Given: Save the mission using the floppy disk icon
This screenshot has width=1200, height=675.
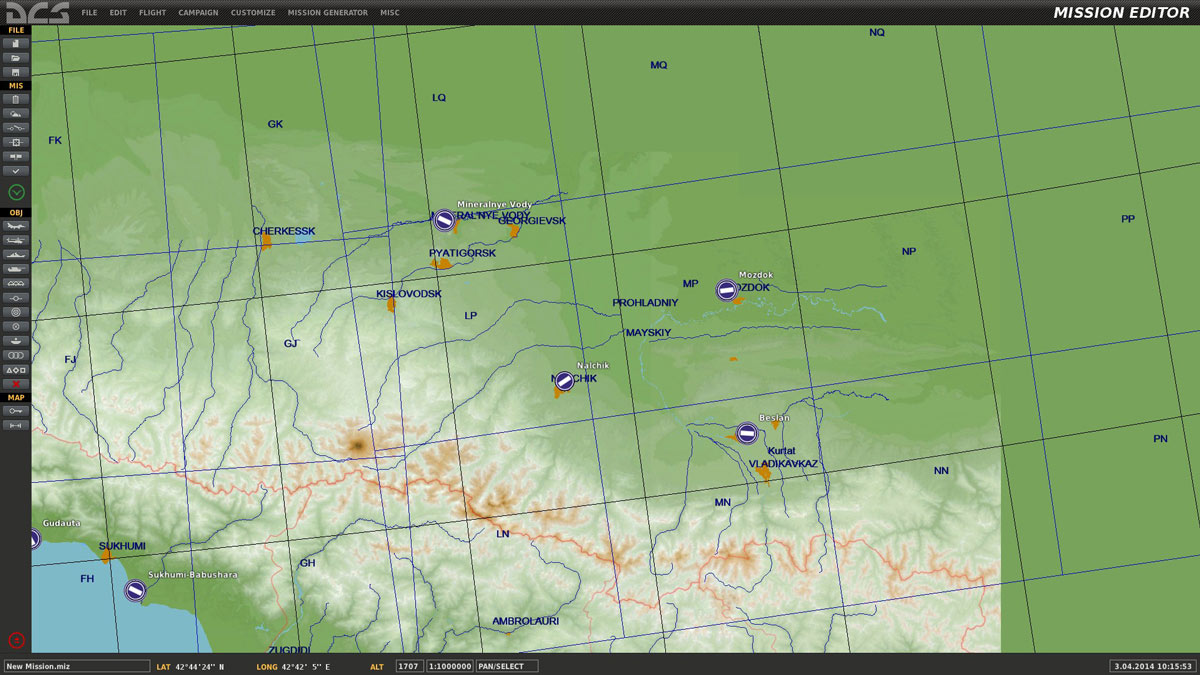Looking at the screenshot, I should 16,72.
